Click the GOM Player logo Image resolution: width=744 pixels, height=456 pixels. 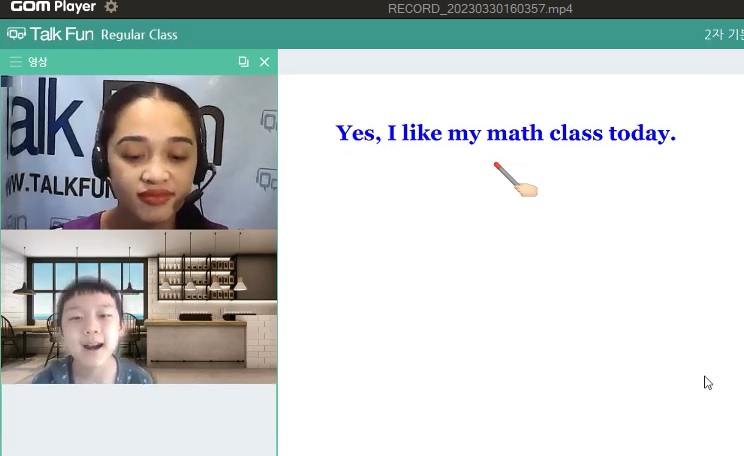pyautogui.click(x=52, y=7)
